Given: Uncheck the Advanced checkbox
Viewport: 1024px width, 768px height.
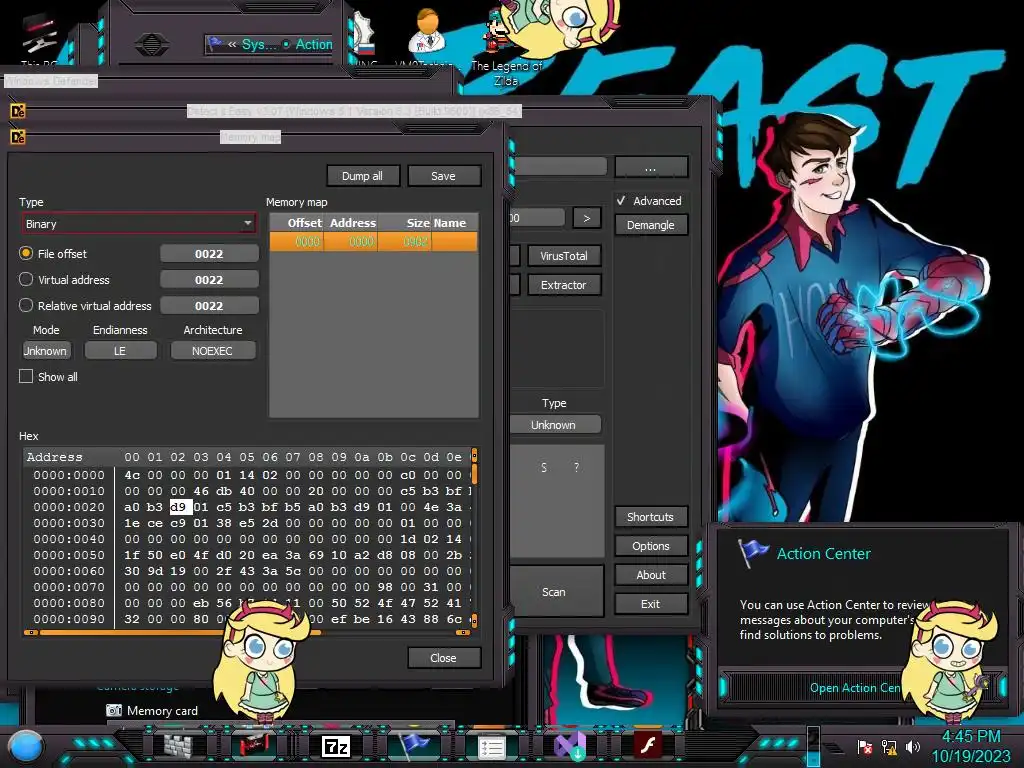Looking at the screenshot, I should (x=621, y=200).
